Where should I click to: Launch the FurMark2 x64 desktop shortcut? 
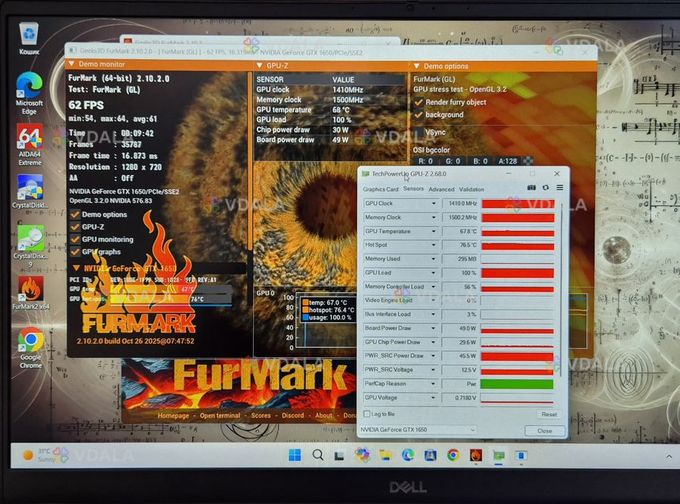point(30,293)
